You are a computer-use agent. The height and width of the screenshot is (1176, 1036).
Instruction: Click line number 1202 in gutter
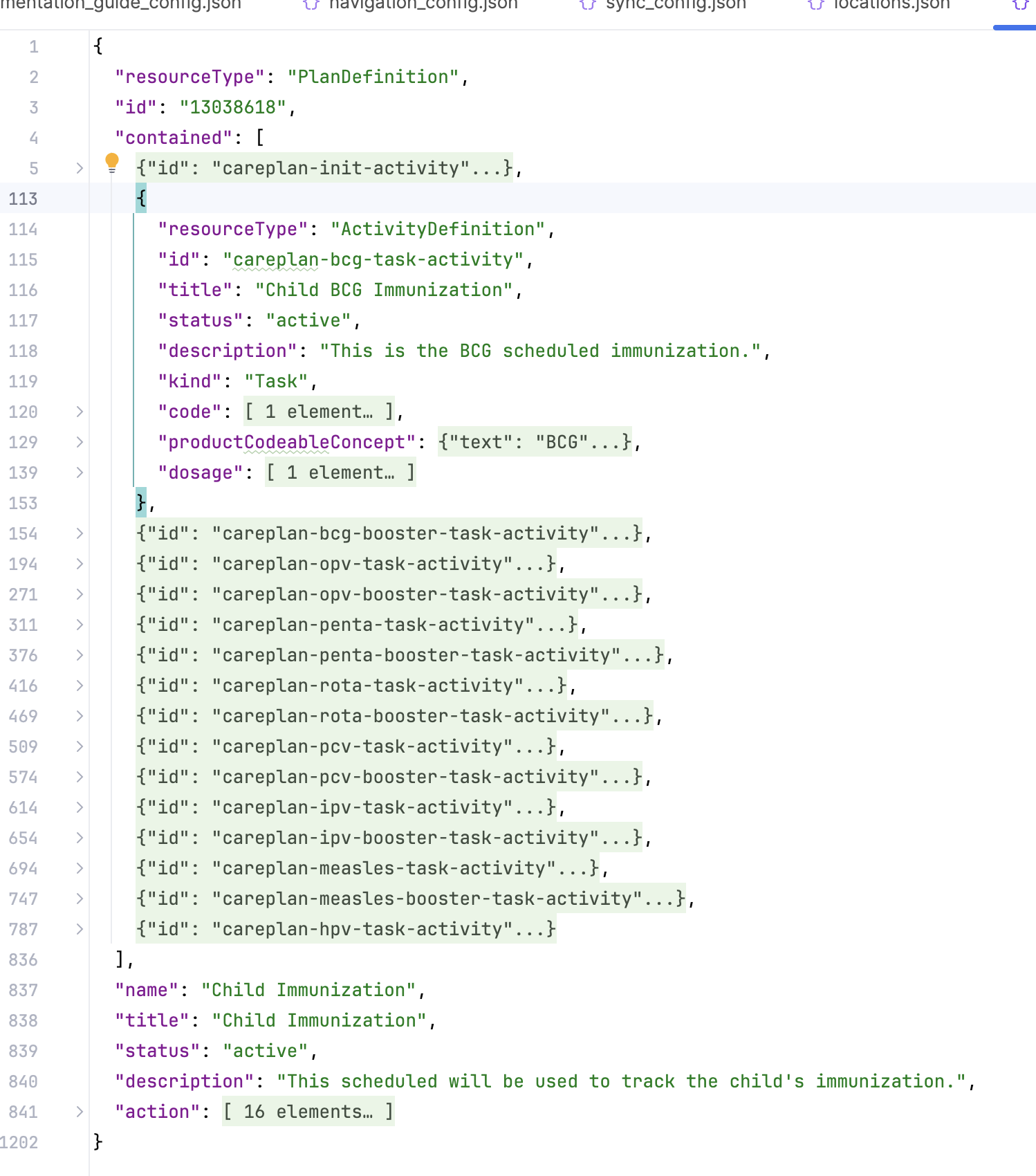click(x=19, y=1142)
